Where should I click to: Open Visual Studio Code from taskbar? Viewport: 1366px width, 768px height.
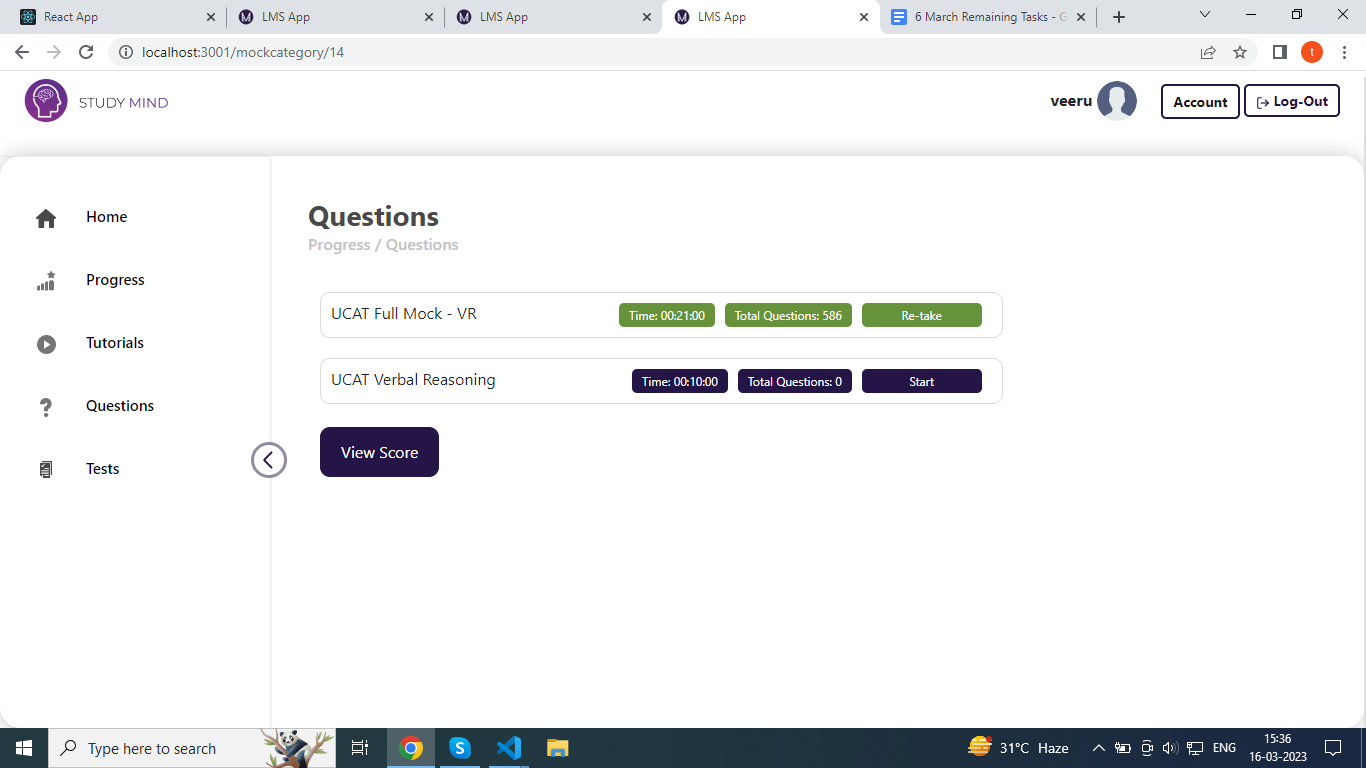point(508,748)
